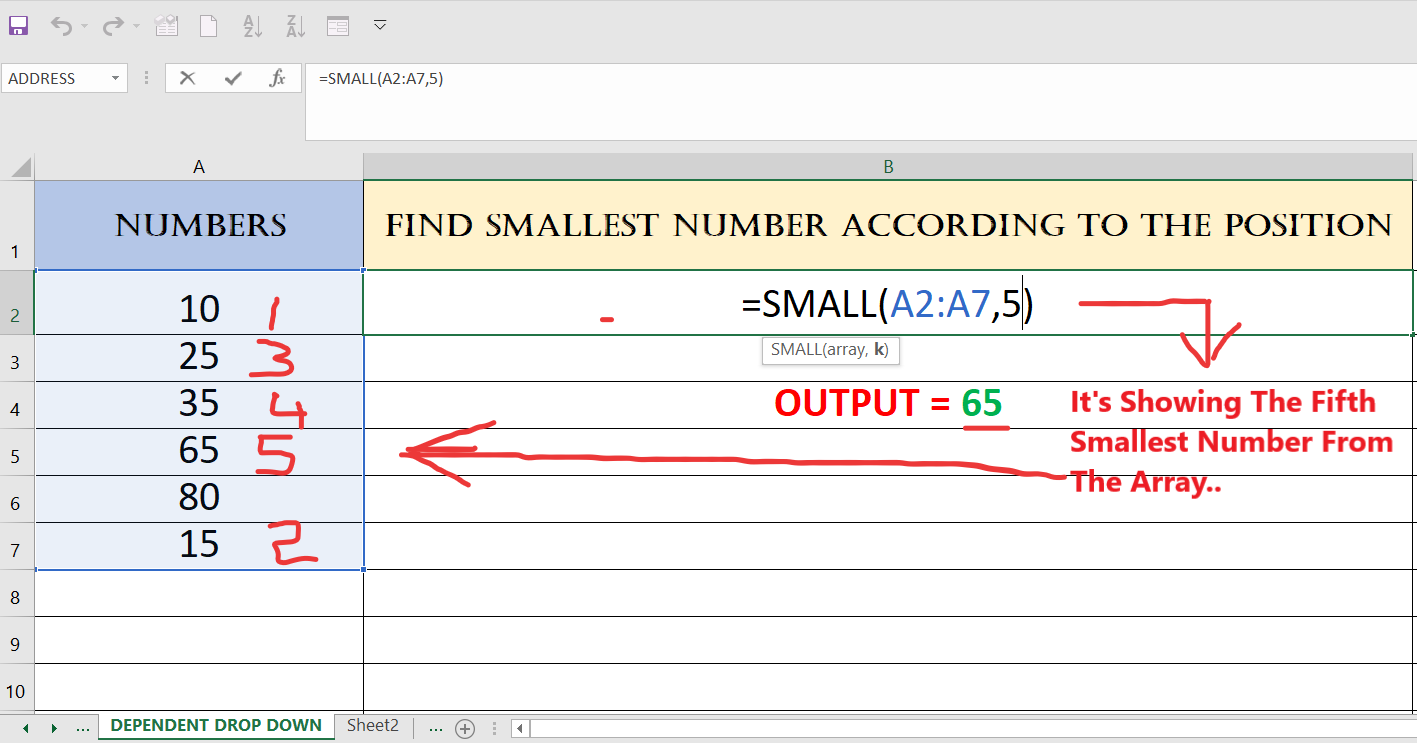
Task: Click the ellipsis after Sheet2 tab
Action: point(435,729)
